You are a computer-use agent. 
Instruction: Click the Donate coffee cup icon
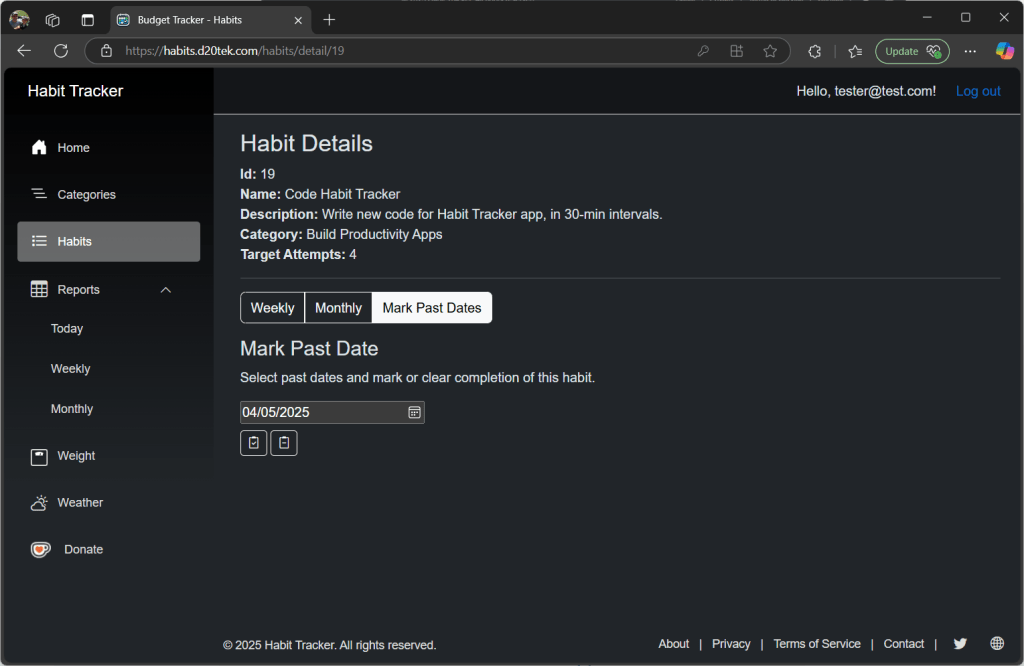(40, 550)
